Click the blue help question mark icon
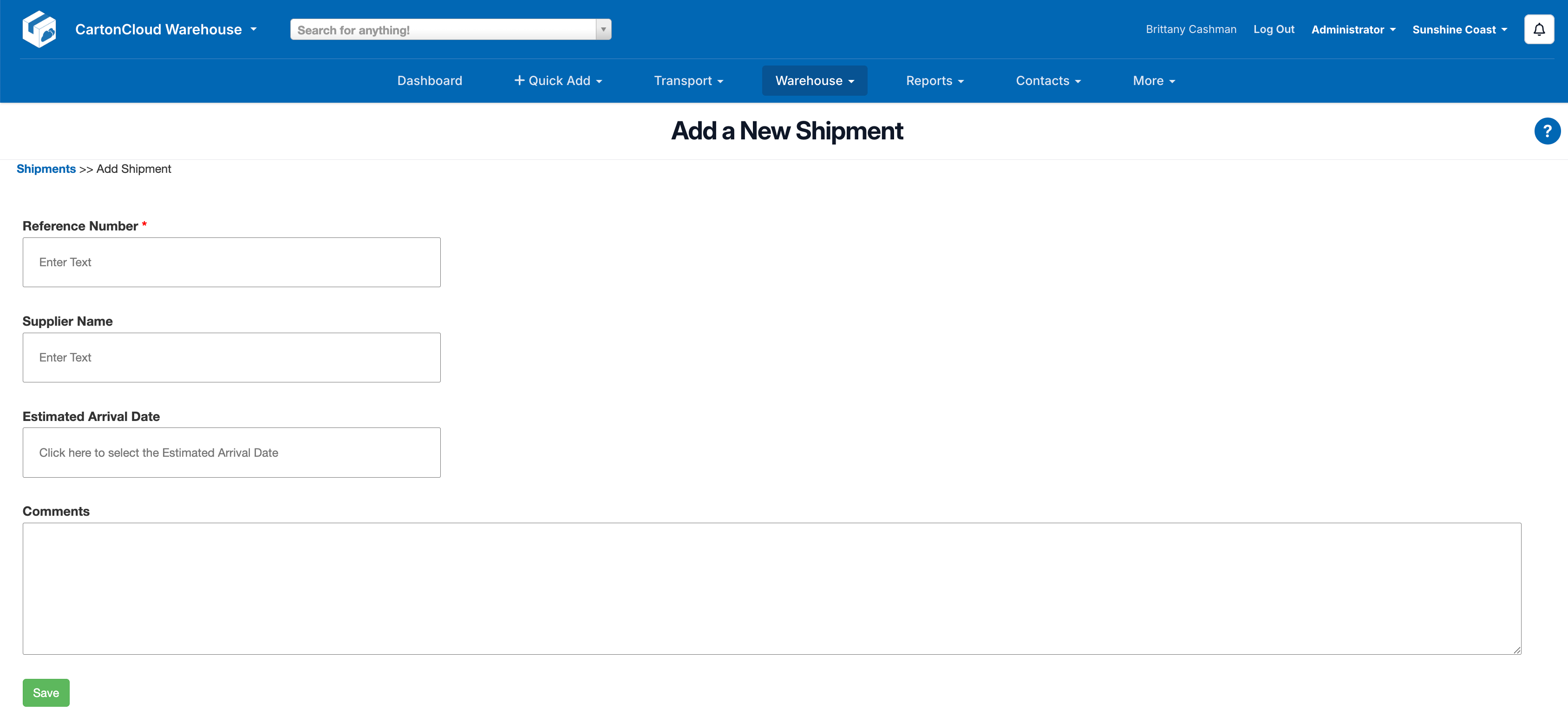1568x723 pixels. [1547, 131]
